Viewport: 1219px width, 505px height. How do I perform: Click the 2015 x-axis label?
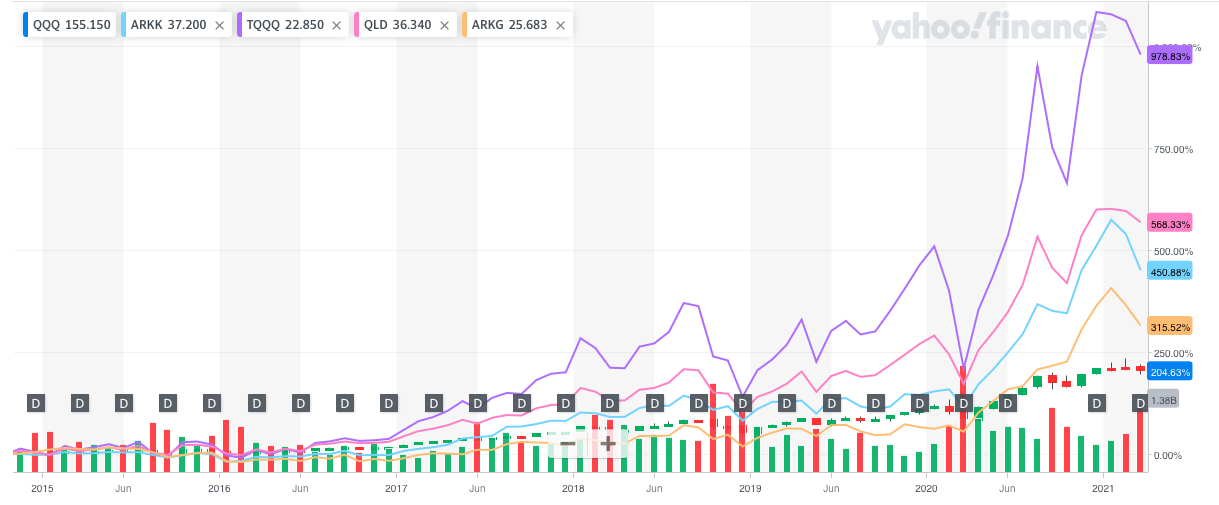[x=42, y=488]
